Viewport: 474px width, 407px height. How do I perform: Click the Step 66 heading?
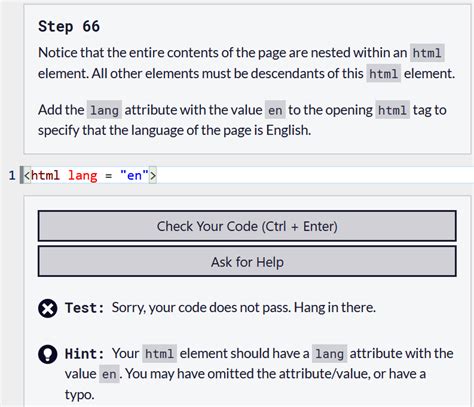[x=69, y=26]
